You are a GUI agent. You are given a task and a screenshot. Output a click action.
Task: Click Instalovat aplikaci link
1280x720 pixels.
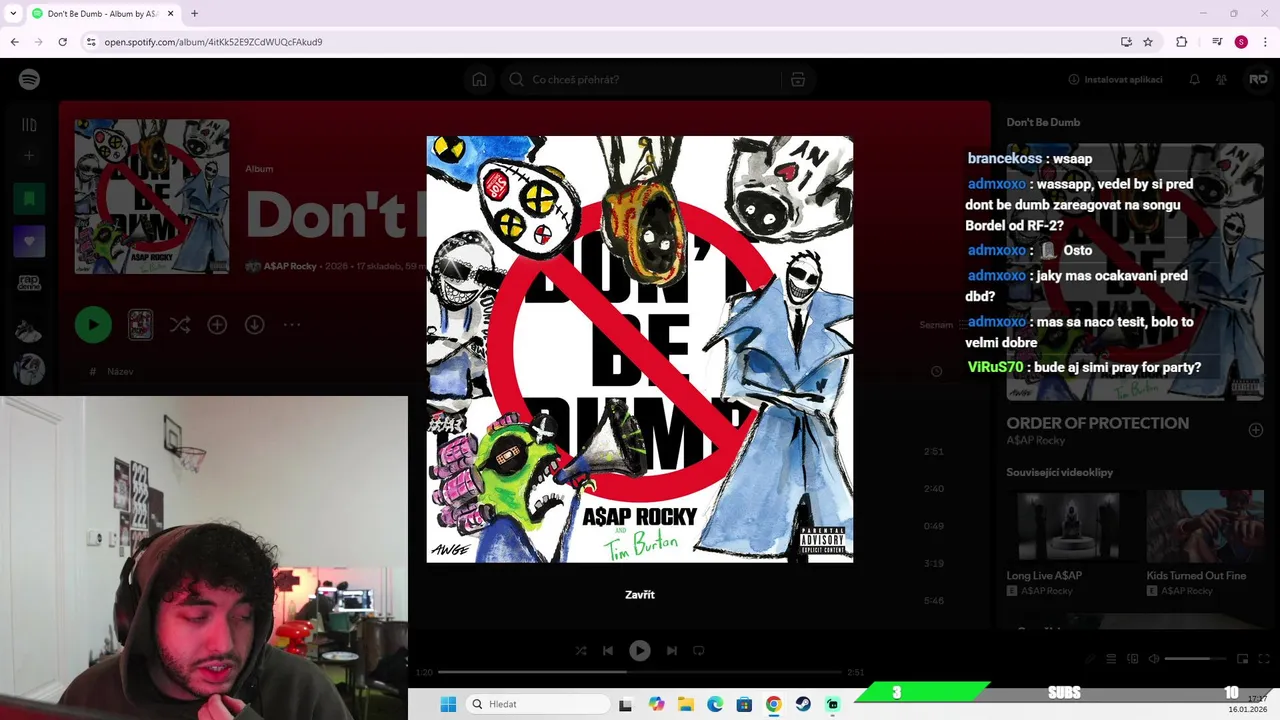tap(1115, 79)
